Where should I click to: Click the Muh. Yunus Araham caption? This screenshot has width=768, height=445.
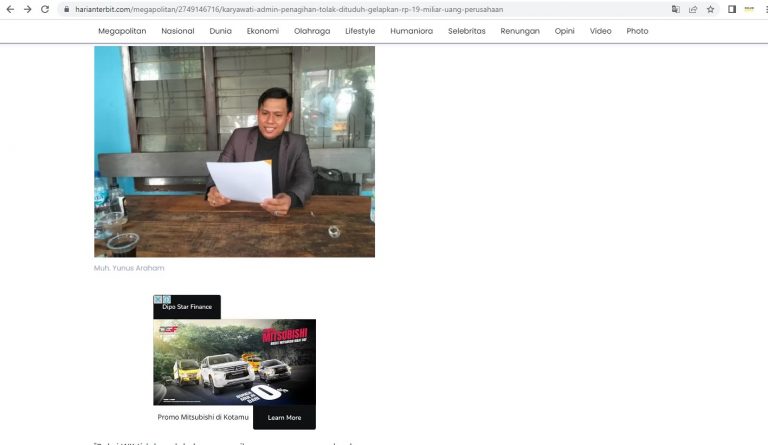coord(129,268)
